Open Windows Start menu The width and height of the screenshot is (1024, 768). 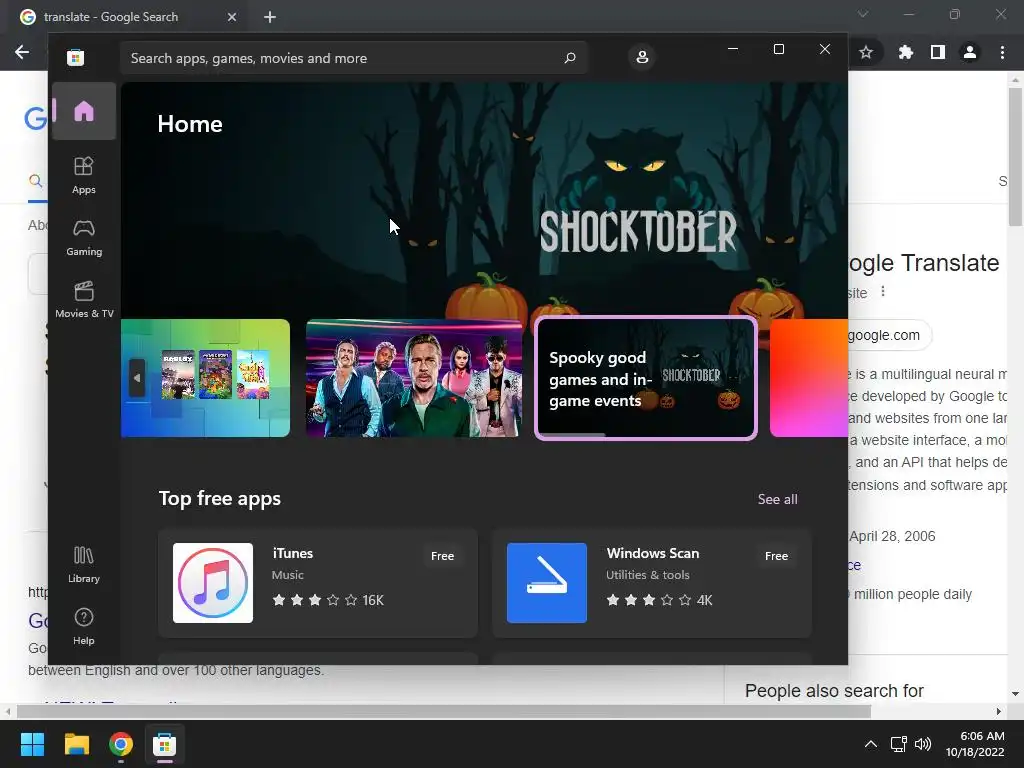32,744
